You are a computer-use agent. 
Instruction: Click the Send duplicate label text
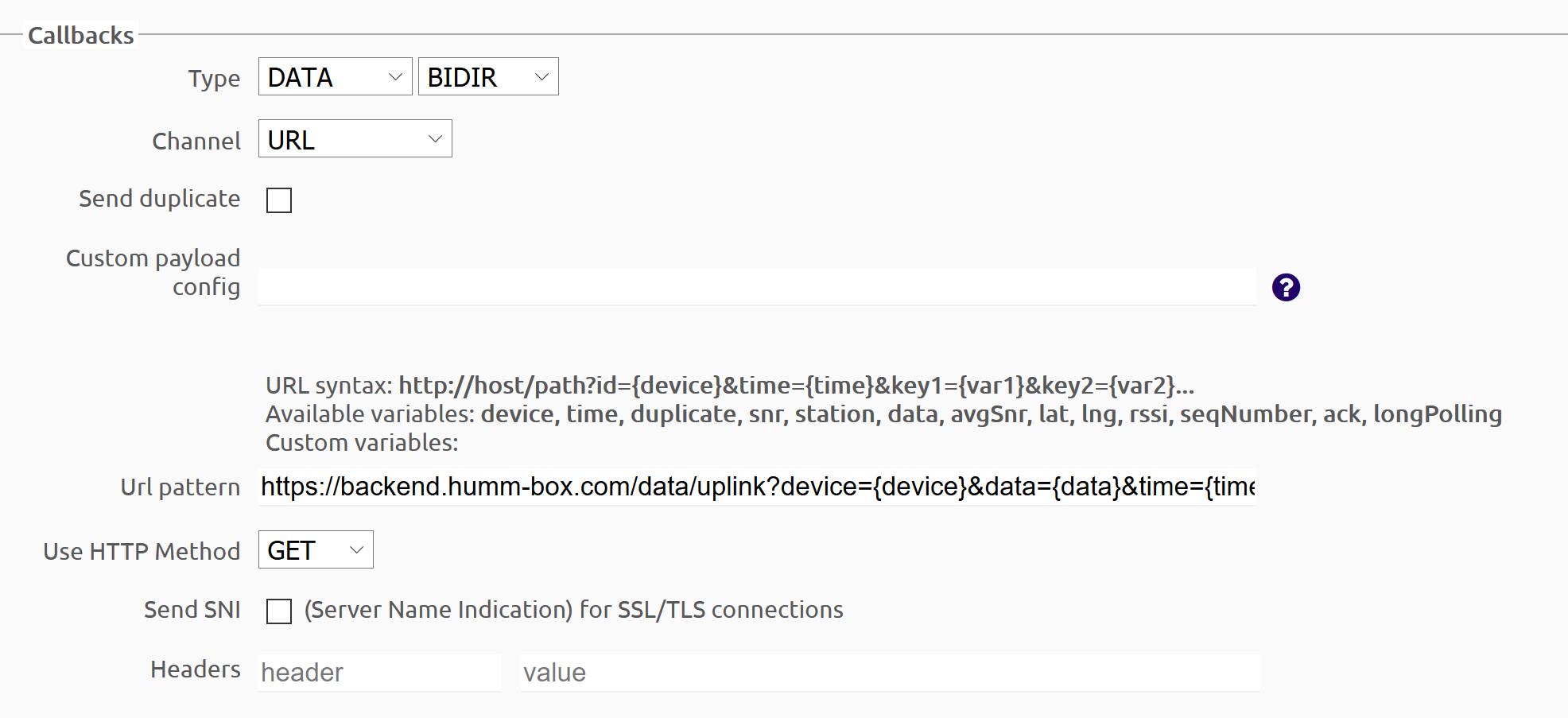(x=159, y=199)
